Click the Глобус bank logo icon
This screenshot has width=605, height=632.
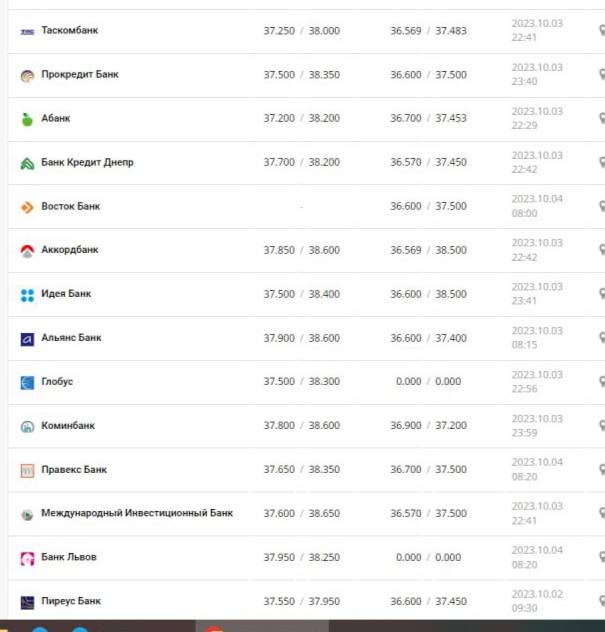click(27, 382)
